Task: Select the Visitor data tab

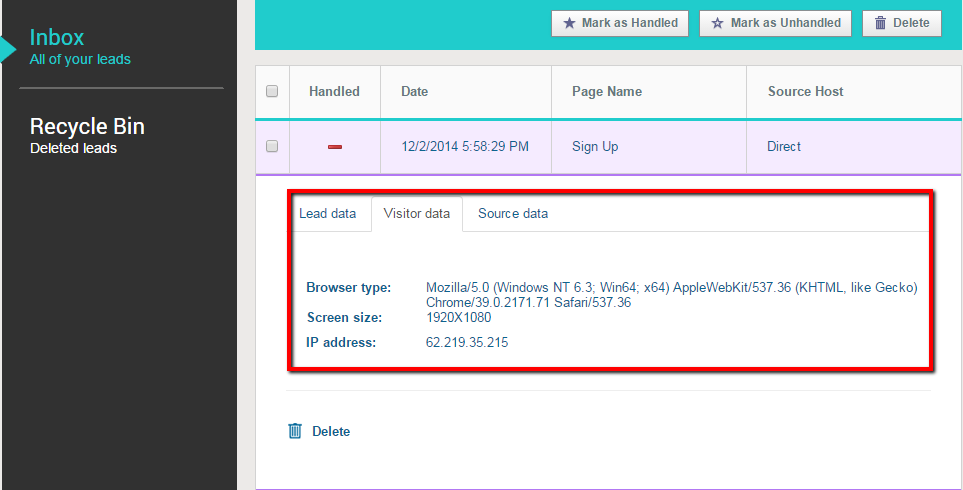Action: click(416, 214)
